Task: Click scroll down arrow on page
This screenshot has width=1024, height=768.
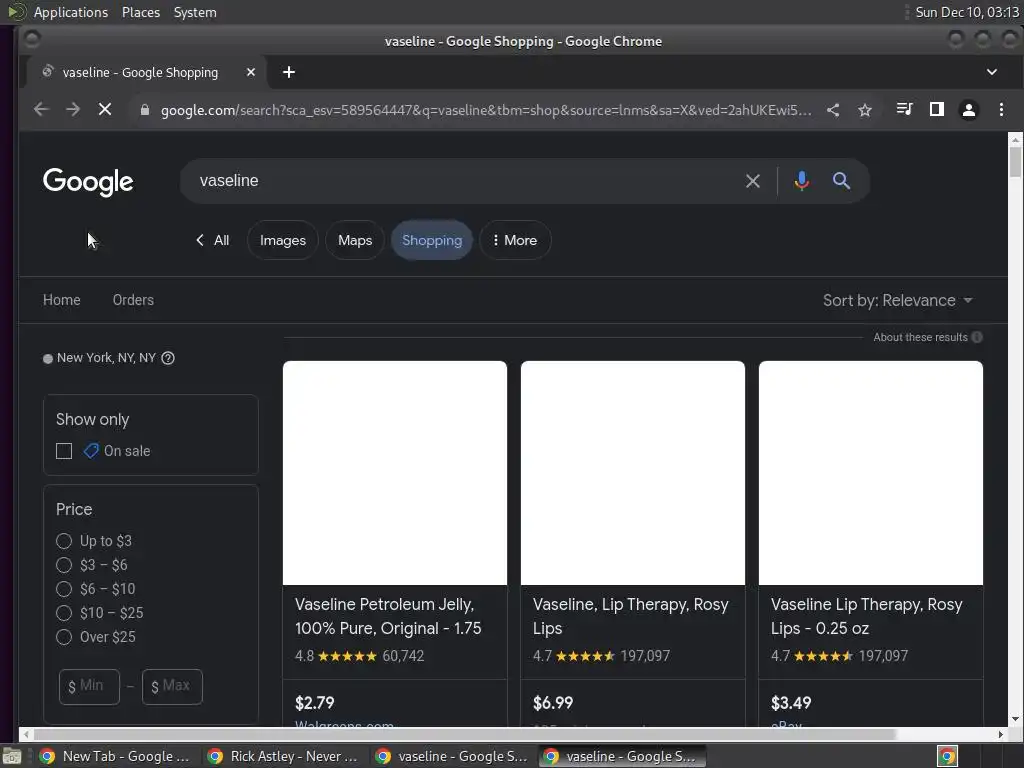Action: pyautogui.click(x=1015, y=718)
